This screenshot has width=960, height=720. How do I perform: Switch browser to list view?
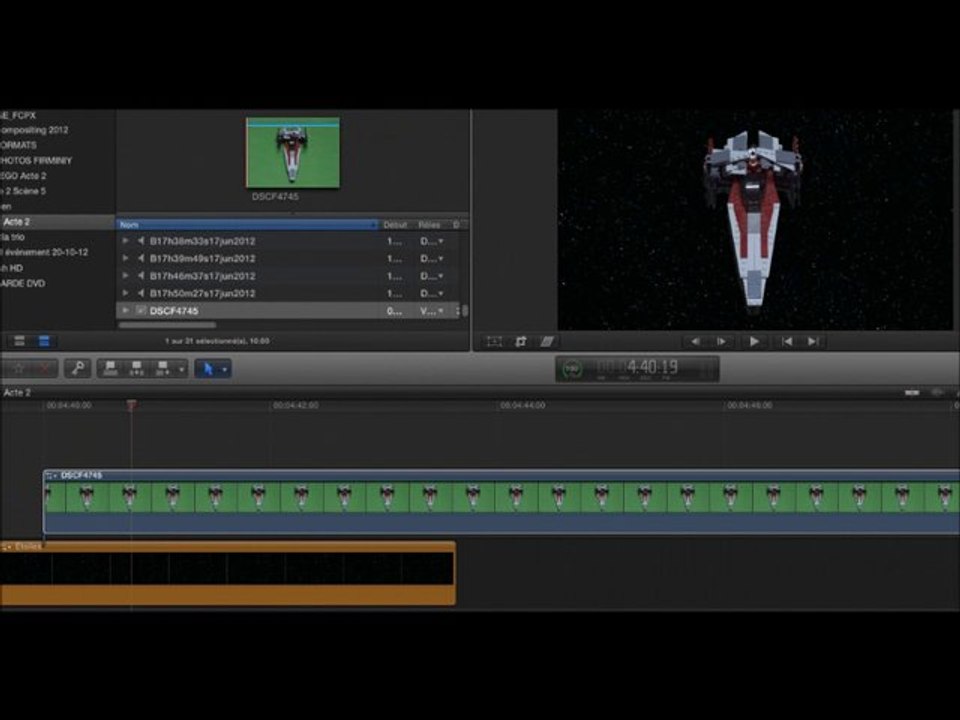(44, 341)
